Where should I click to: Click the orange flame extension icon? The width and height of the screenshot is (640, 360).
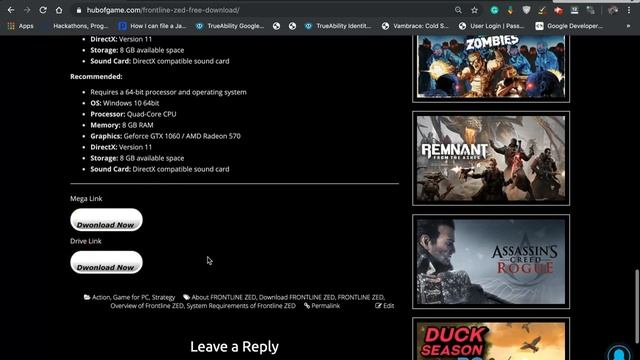(x=510, y=10)
